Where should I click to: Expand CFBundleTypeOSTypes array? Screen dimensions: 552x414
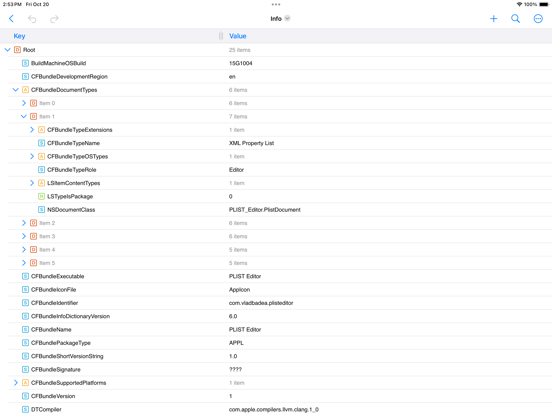coord(32,156)
